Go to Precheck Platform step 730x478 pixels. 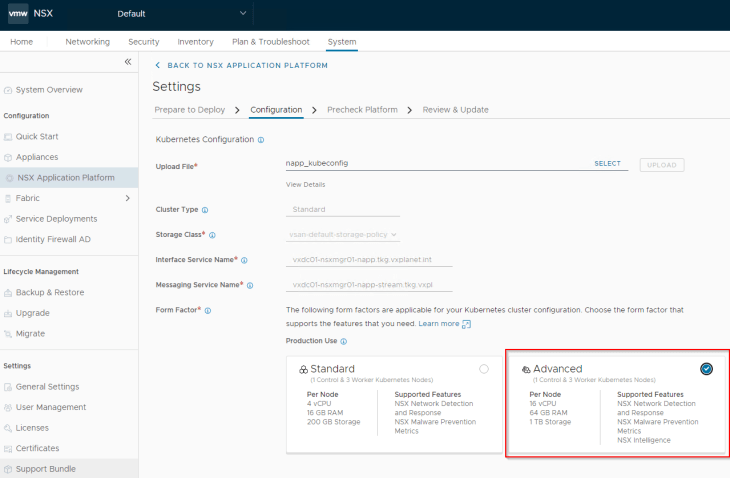362,110
